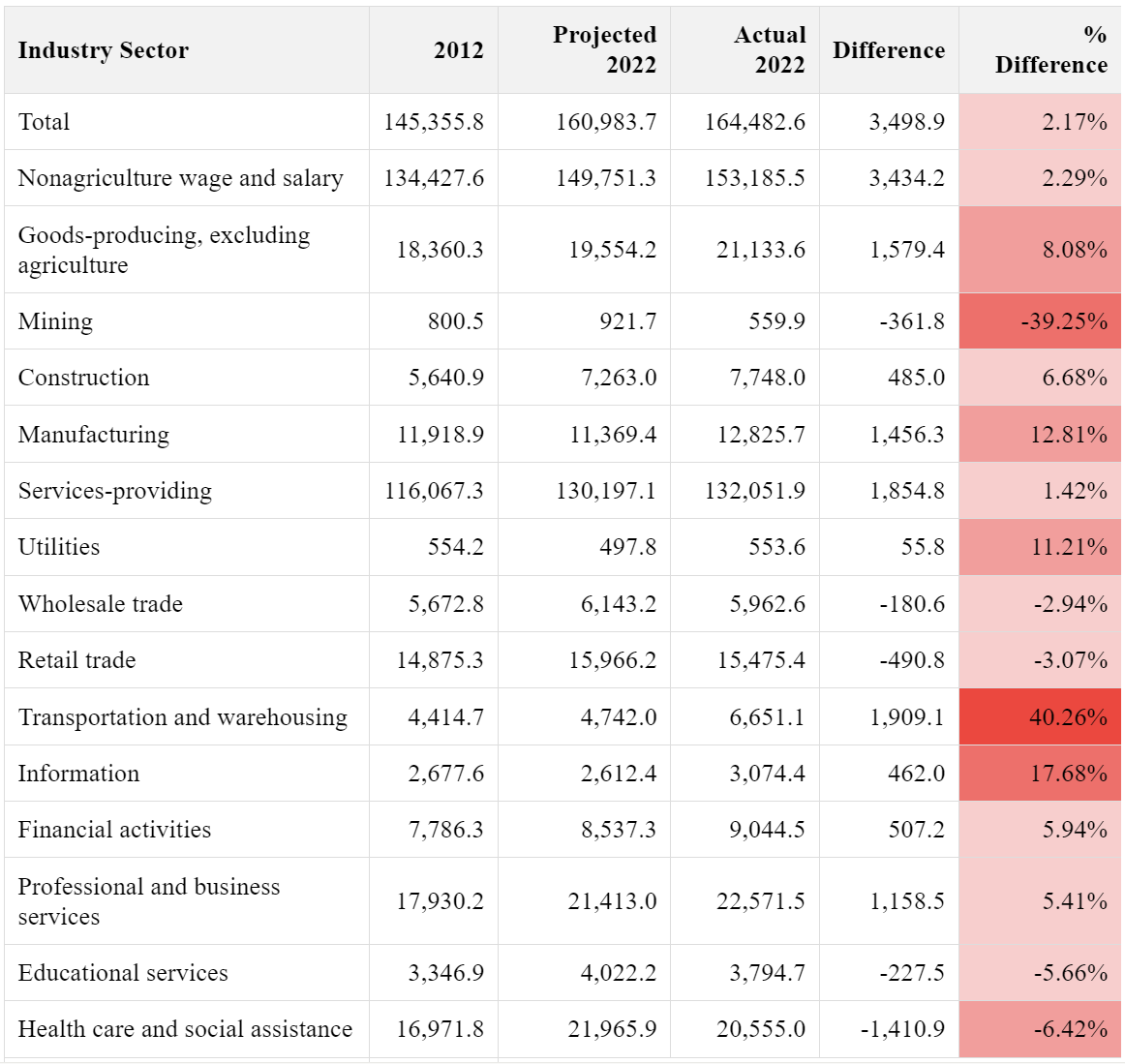Viewport: 1125px width, 1064px height.
Task: Click the Total row label
Action: 45,122
